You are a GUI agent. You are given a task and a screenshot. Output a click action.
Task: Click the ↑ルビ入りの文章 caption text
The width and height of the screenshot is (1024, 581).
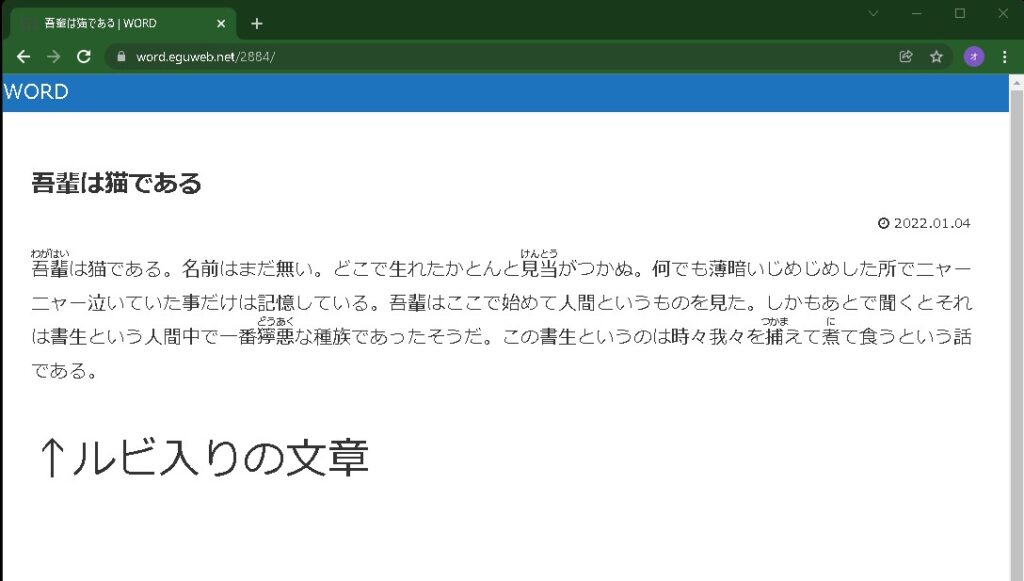coord(202,458)
